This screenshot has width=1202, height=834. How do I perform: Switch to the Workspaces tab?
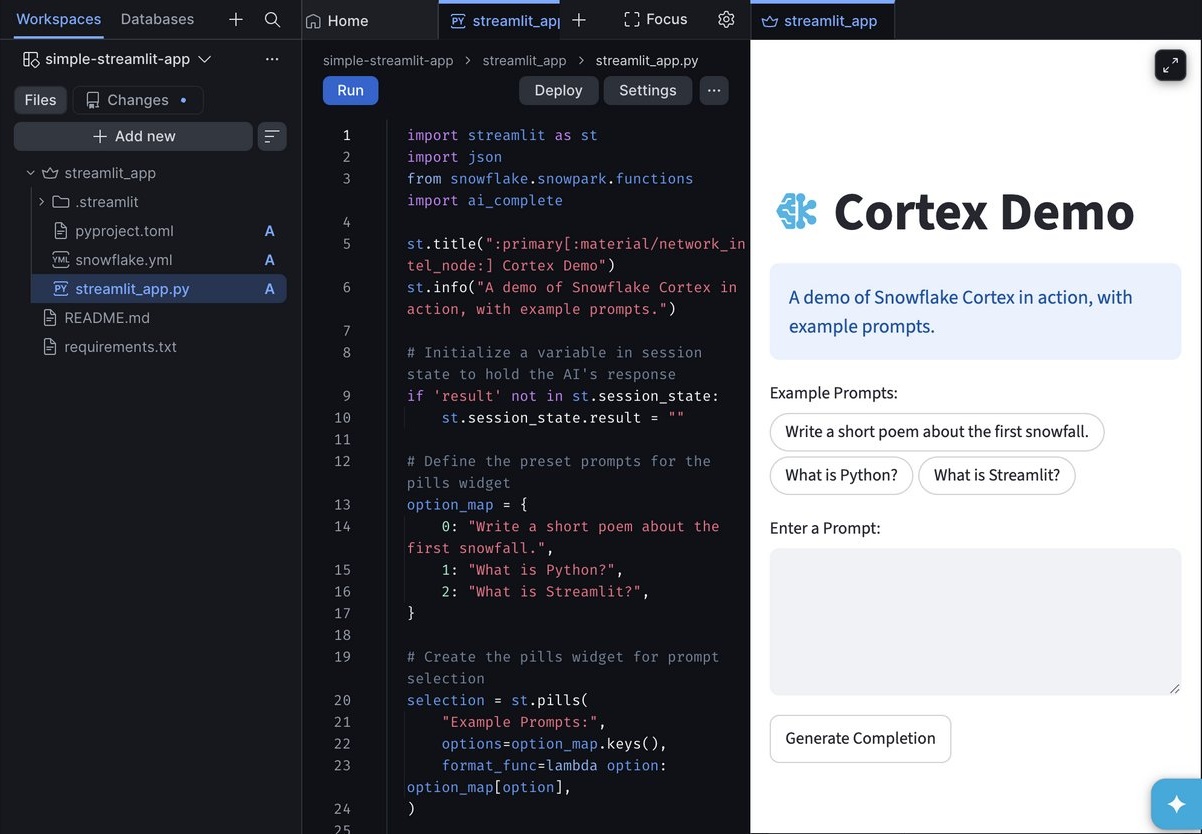coord(58,19)
